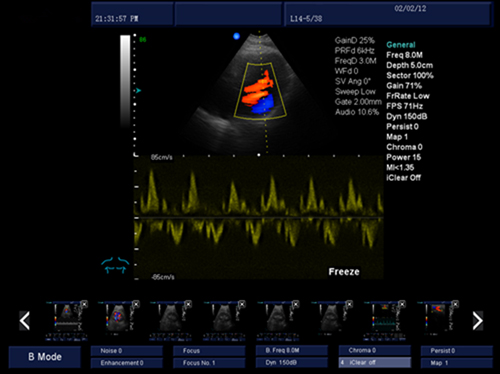
Task: Remove the first saved image thumbnail
Action: tap(84, 304)
